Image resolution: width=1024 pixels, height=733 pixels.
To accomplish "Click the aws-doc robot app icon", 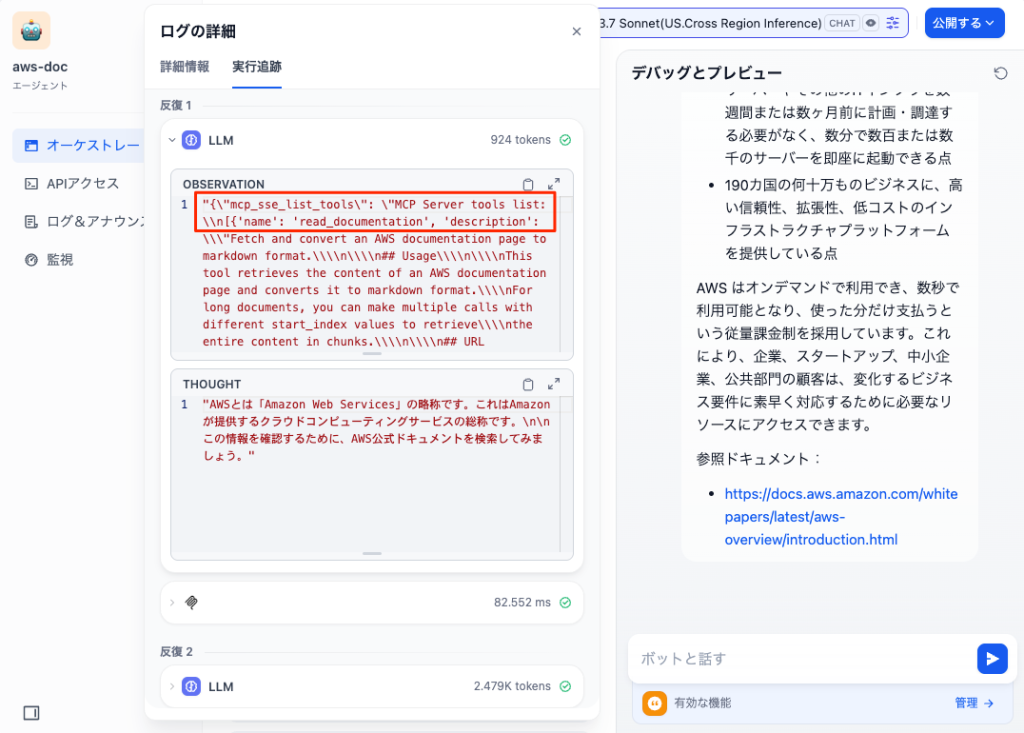I will [31, 30].
